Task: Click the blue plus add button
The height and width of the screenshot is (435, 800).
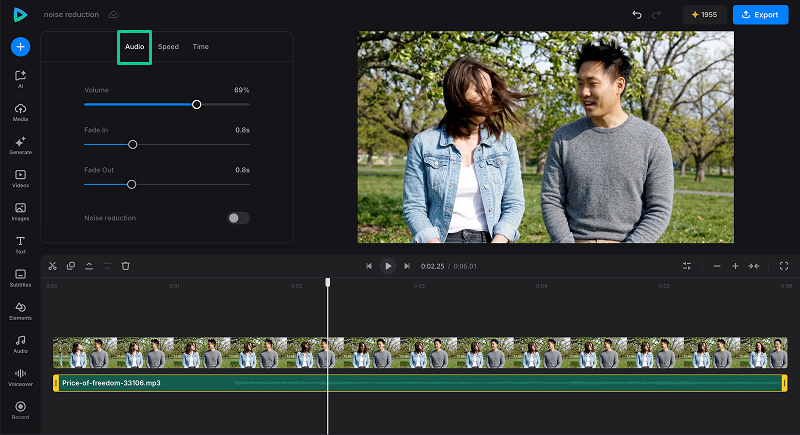Action: tap(20, 47)
